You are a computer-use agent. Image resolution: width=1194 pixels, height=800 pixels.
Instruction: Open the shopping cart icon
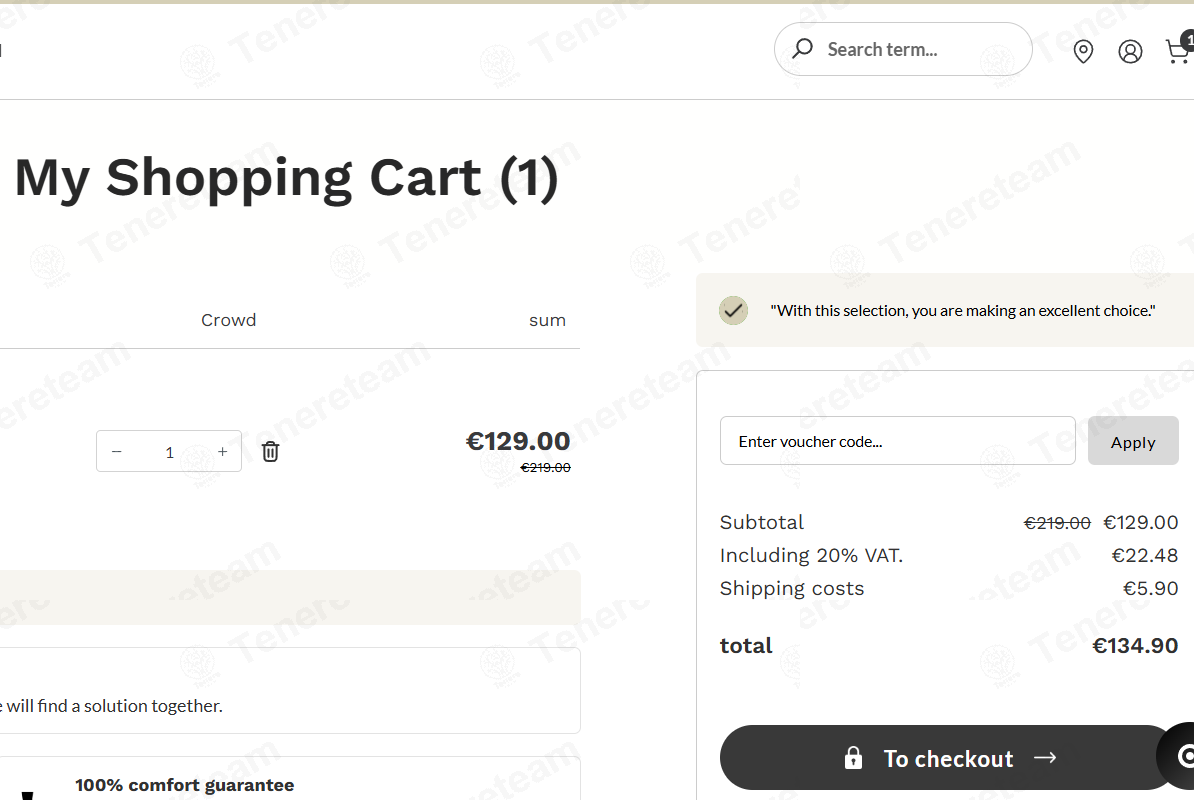[1179, 49]
